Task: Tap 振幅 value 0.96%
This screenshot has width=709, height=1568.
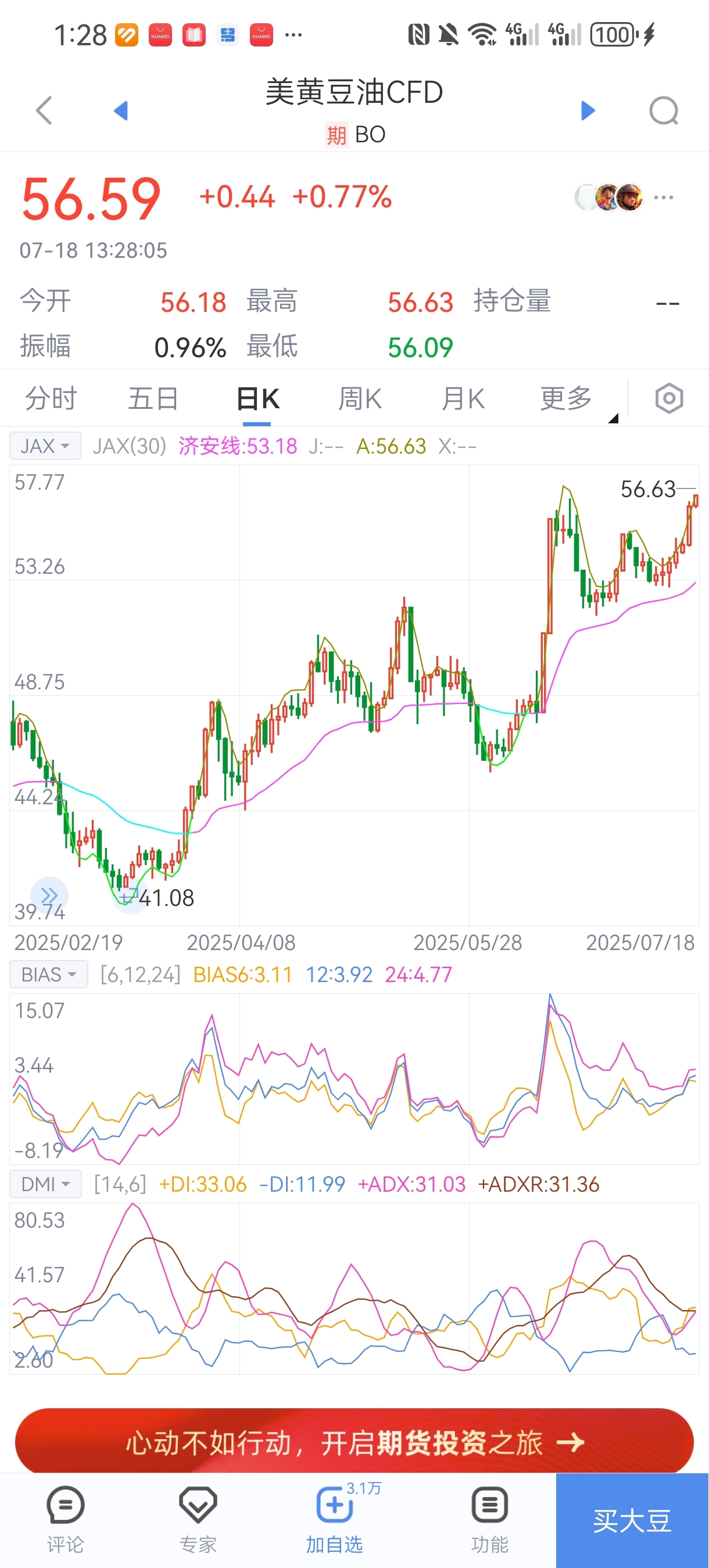Action: click(190, 347)
